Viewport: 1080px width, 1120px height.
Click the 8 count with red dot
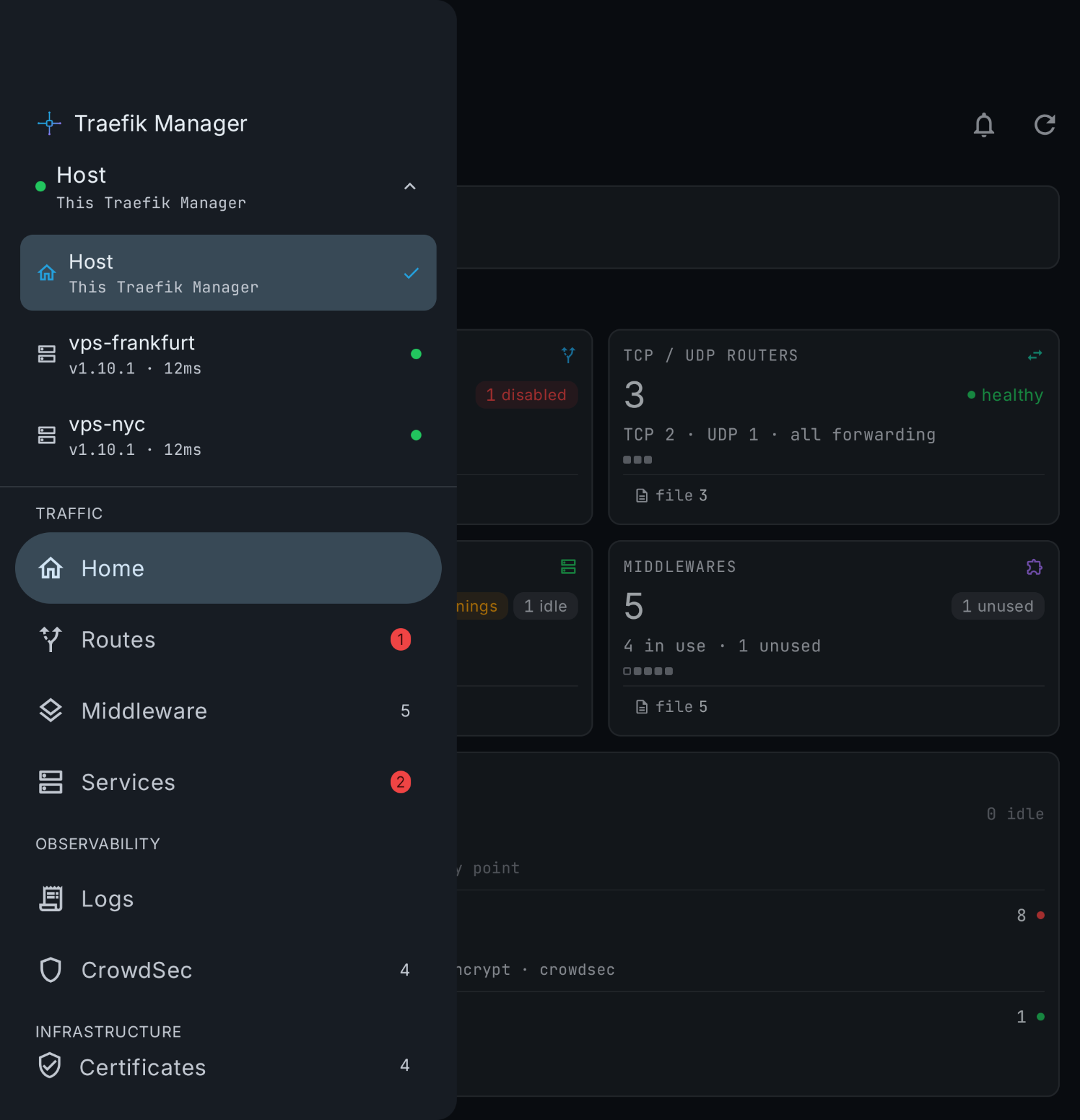tap(1030, 916)
